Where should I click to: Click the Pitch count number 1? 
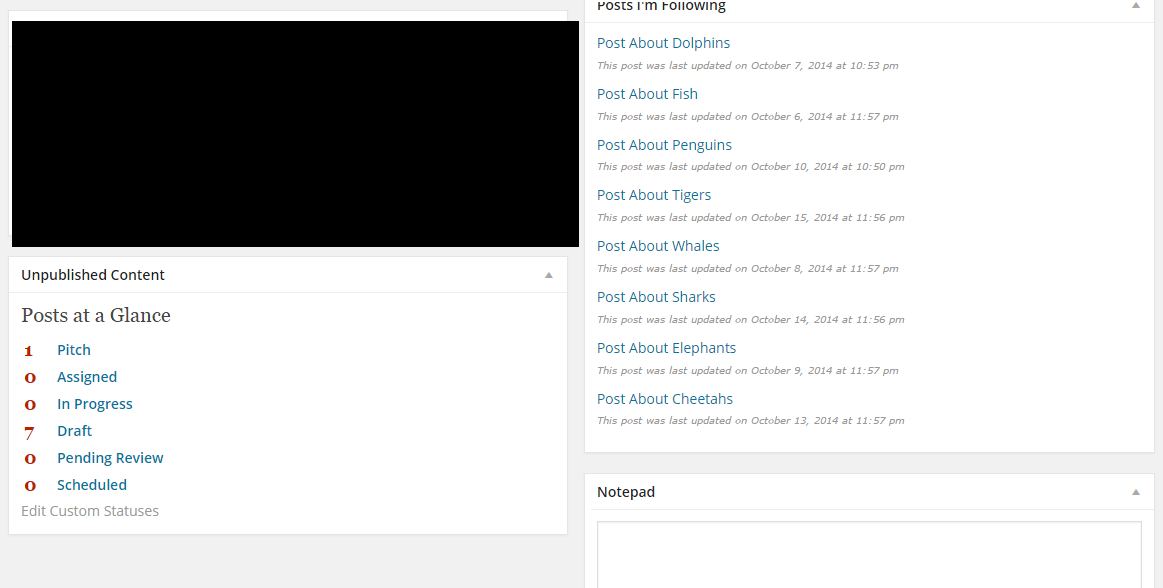click(x=29, y=351)
